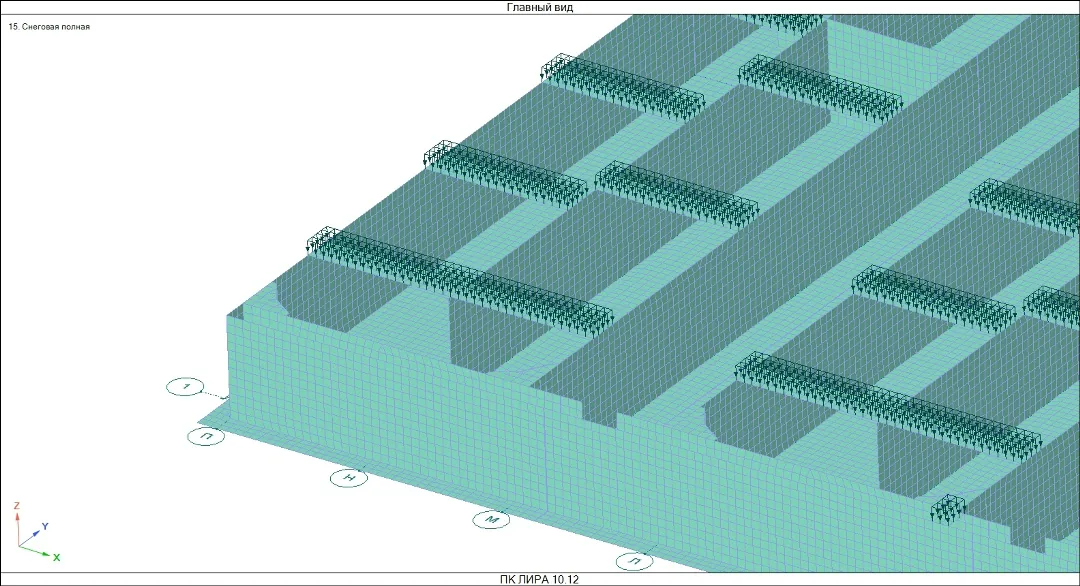Viewport: 1080px width, 586px height.
Task: Select the "15. Снеговая полная" load case label
Action: click(x=49, y=27)
